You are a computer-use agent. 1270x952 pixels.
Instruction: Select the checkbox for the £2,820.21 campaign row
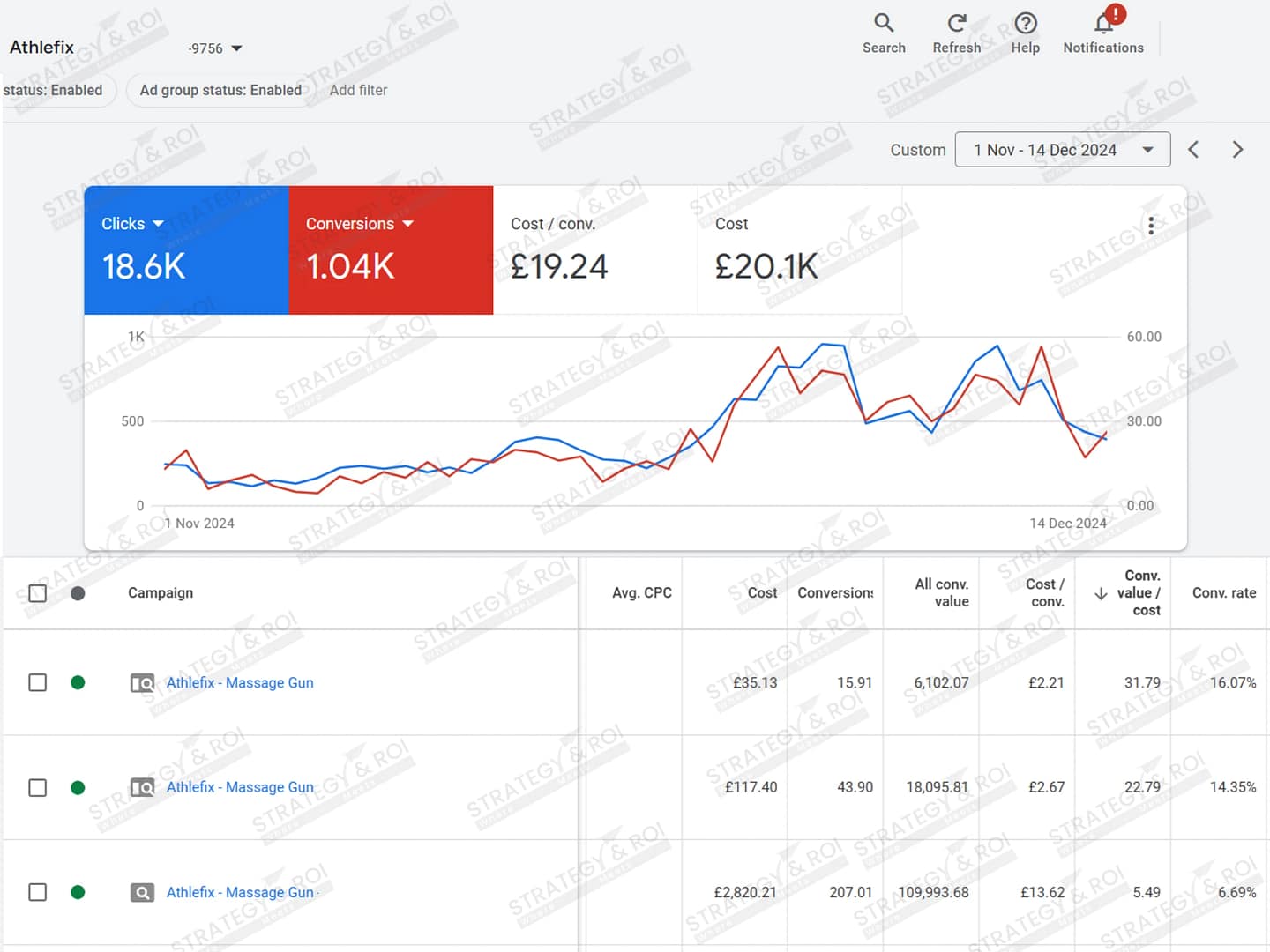37,892
